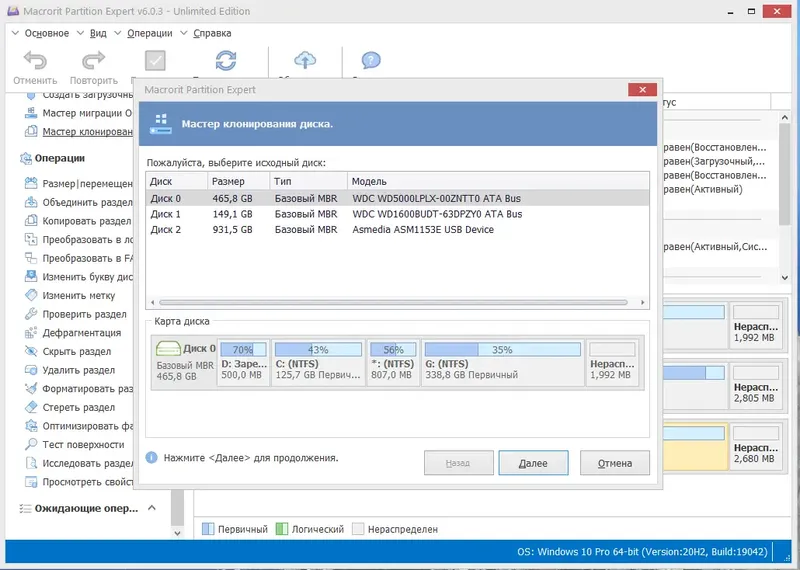
Task: Click the Размер column header
Action: 238,181
